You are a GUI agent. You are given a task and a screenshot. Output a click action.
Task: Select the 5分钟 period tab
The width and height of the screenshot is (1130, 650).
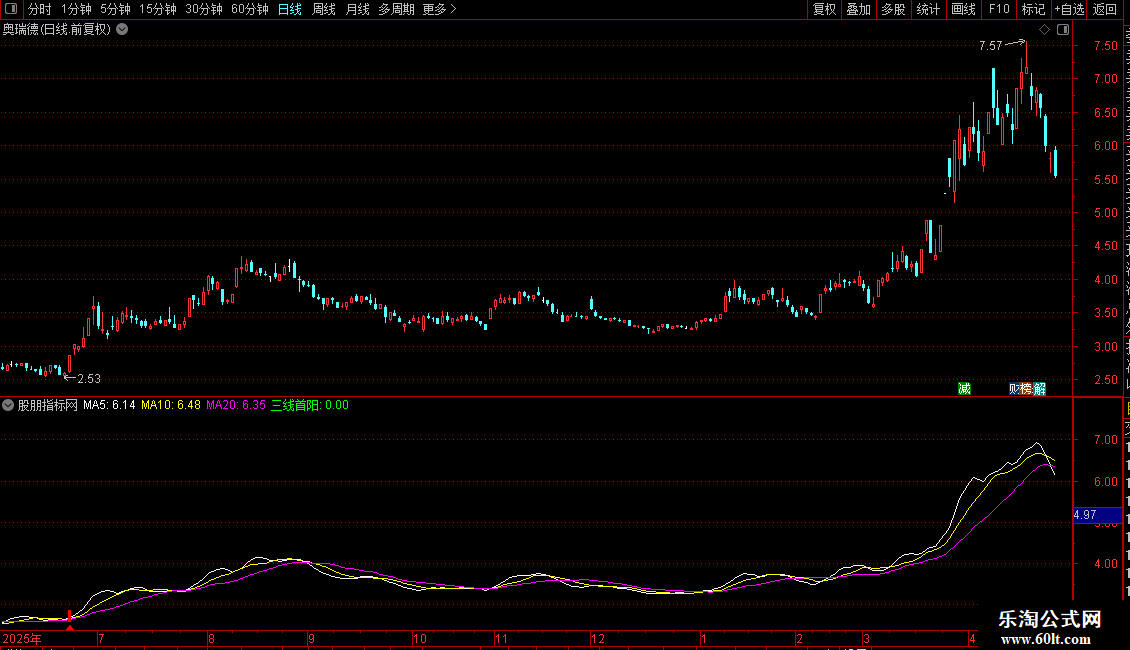coord(115,9)
